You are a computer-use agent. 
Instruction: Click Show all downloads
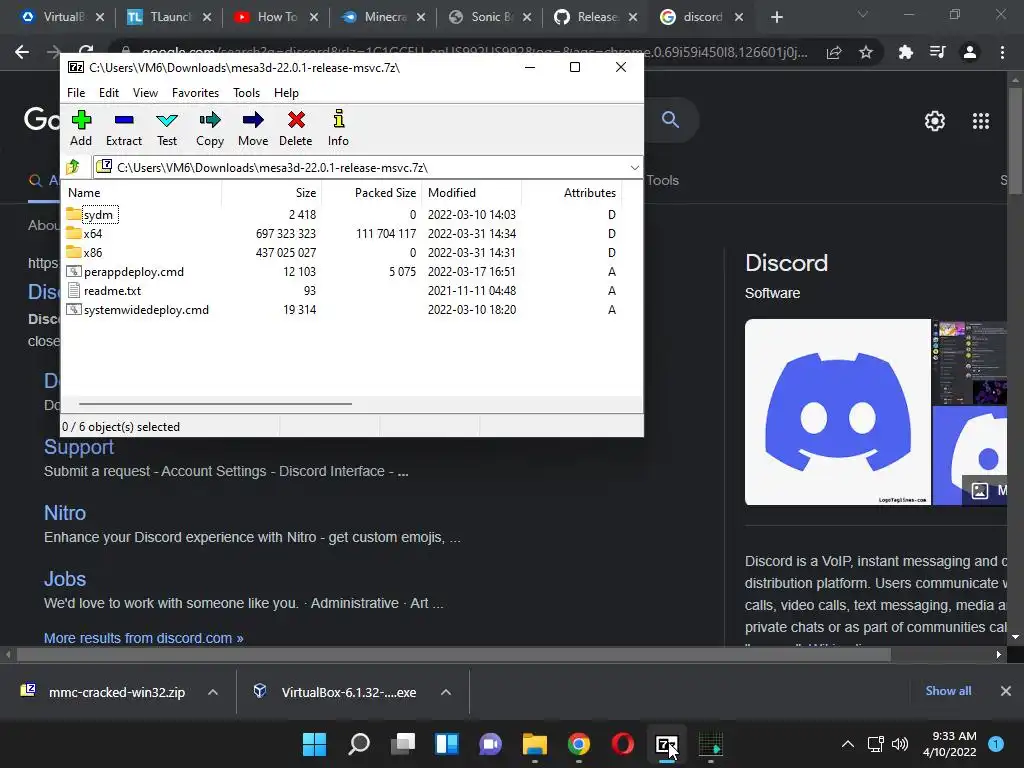point(948,691)
